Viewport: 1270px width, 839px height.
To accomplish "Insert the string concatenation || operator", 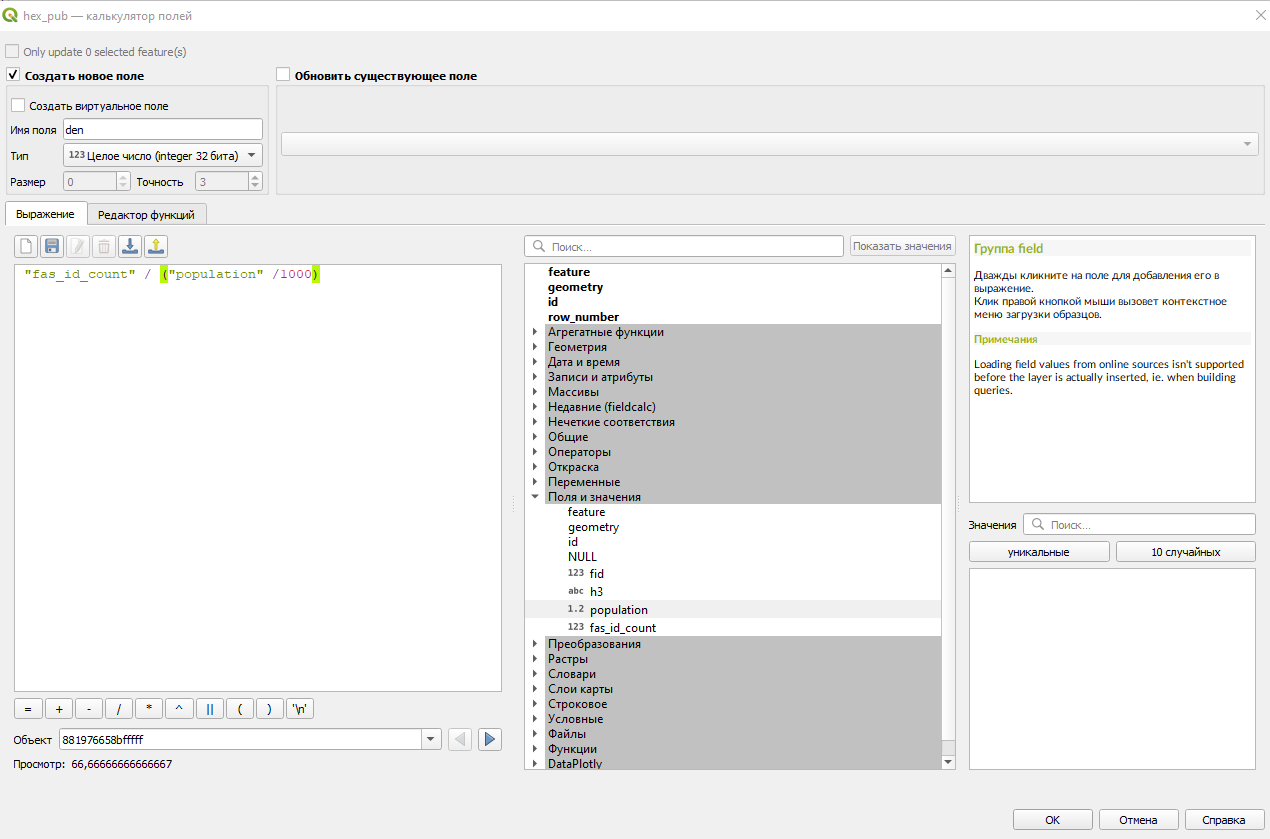I will (210, 709).
